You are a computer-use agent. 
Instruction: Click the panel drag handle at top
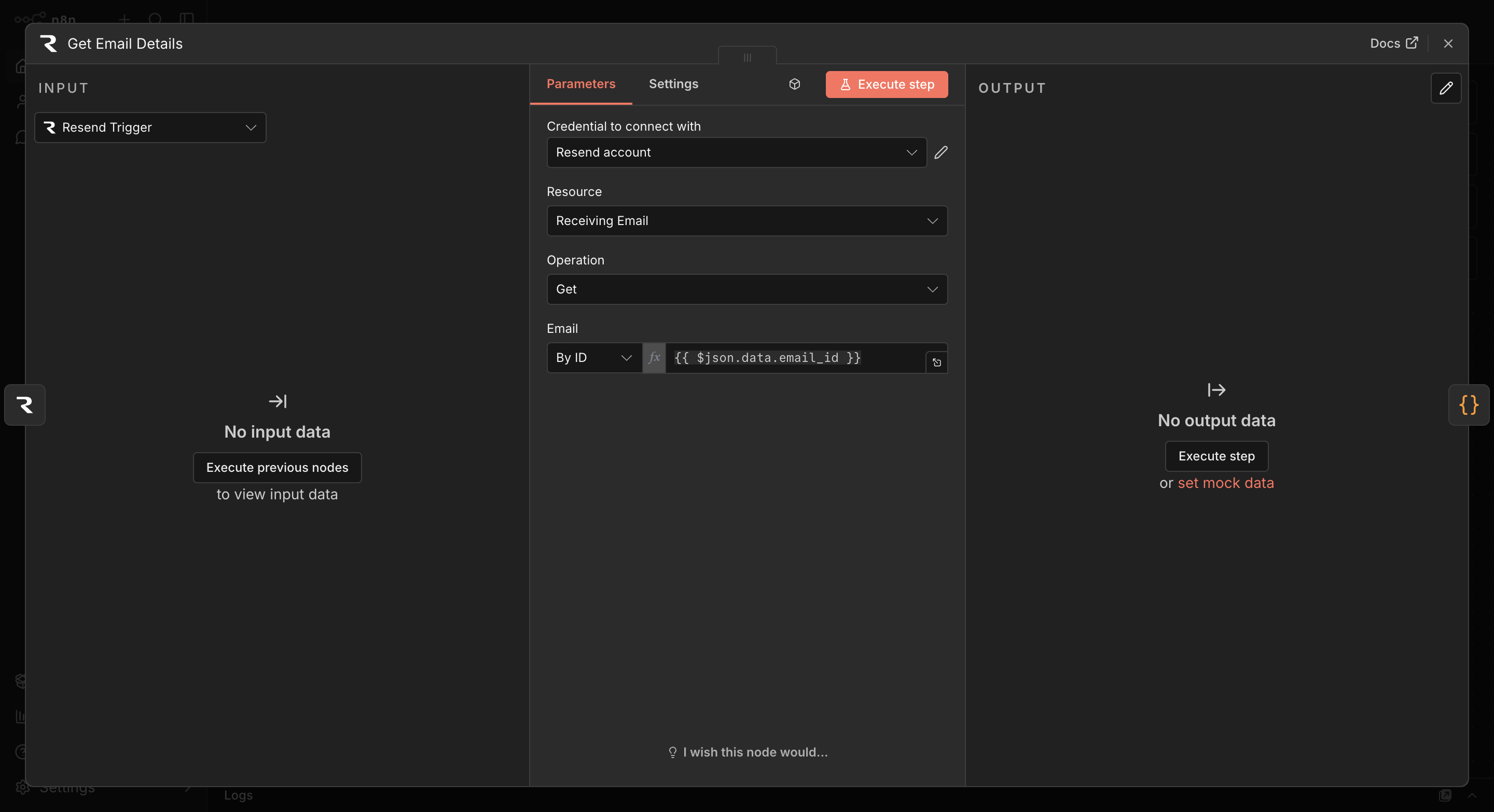tap(747, 58)
